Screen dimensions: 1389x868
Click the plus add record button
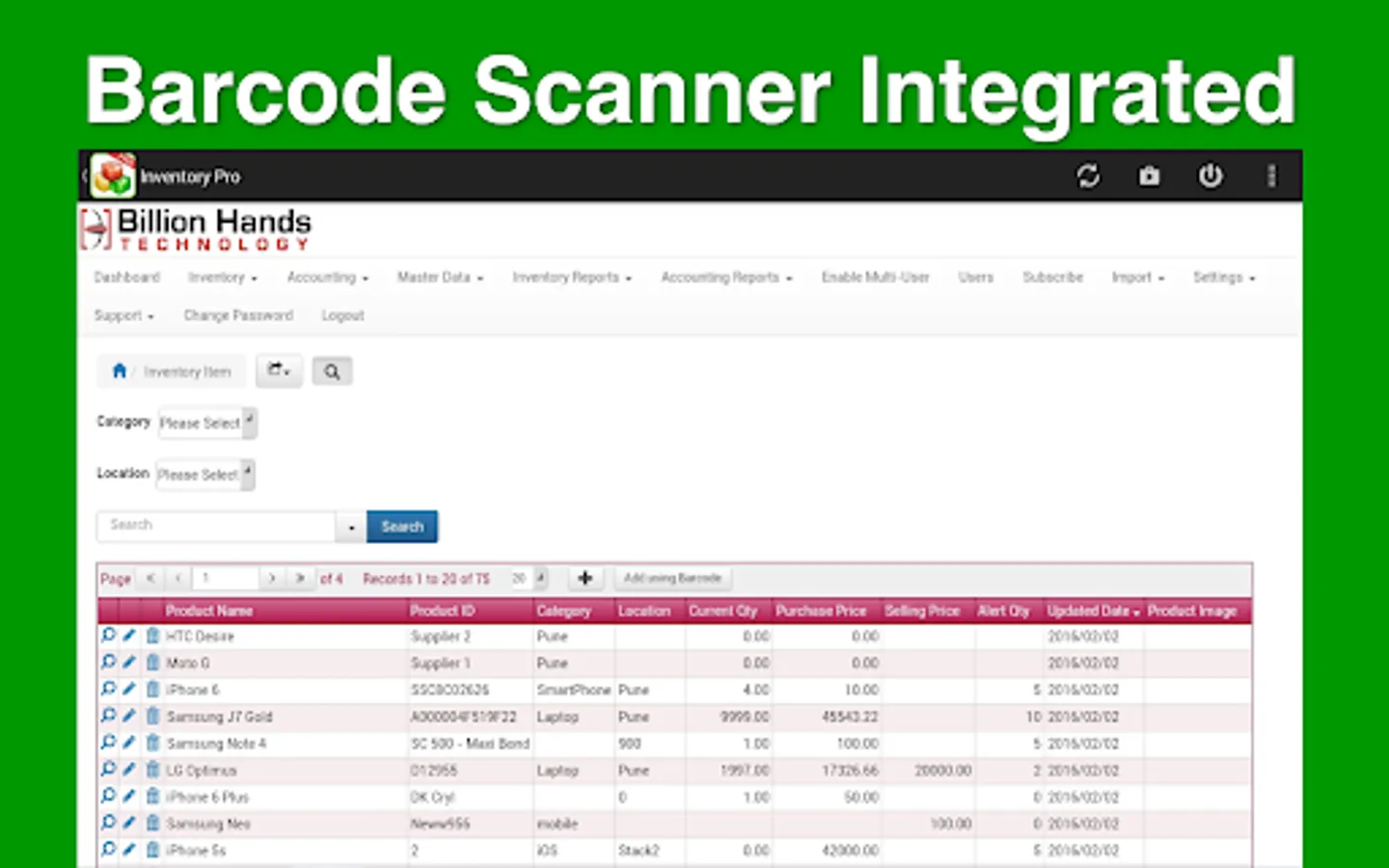pyautogui.click(x=585, y=579)
